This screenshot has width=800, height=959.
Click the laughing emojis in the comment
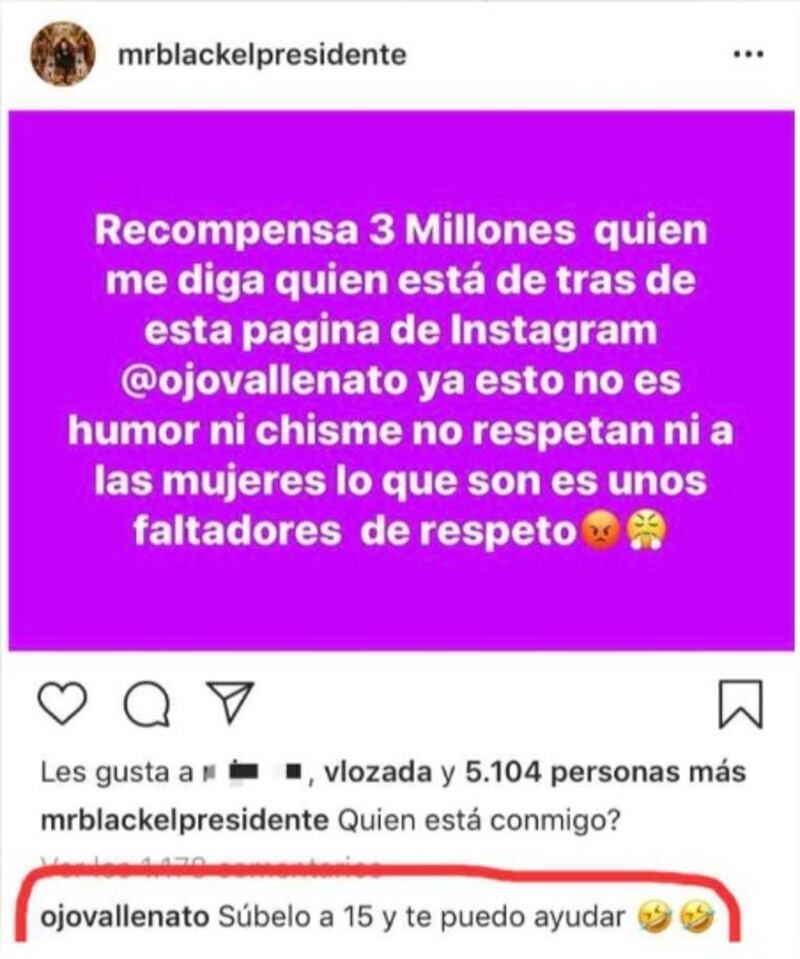675,917
